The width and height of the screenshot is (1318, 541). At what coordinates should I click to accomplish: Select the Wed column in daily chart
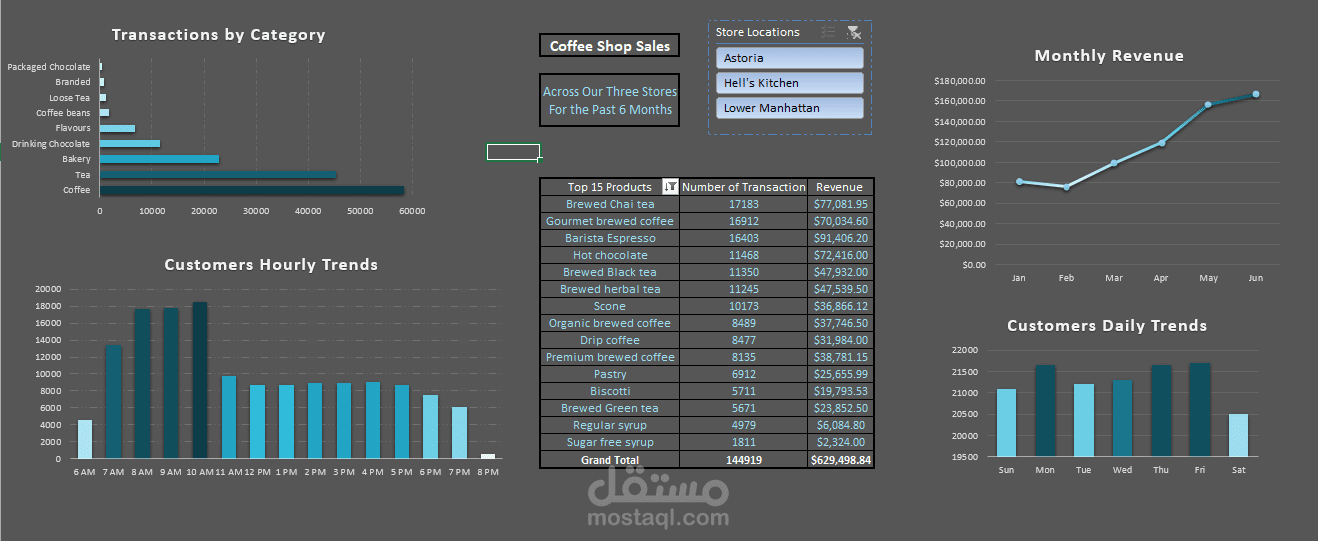pos(1122,418)
